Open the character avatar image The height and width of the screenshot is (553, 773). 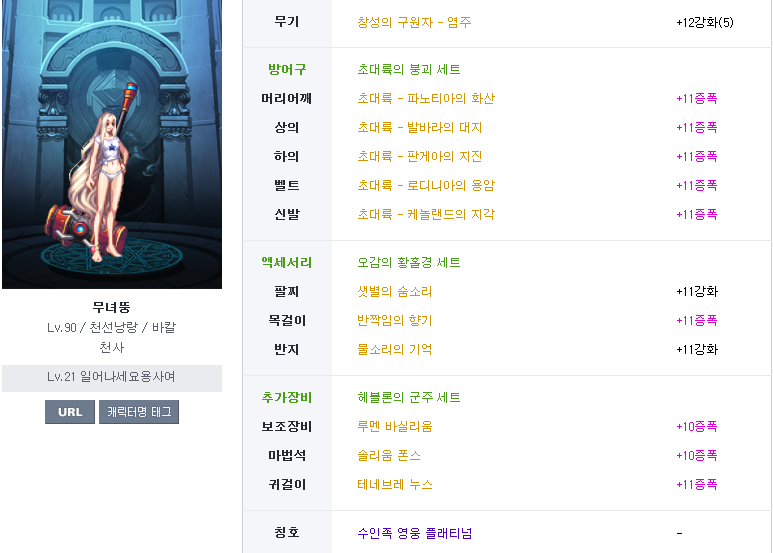[x=112, y=144]
